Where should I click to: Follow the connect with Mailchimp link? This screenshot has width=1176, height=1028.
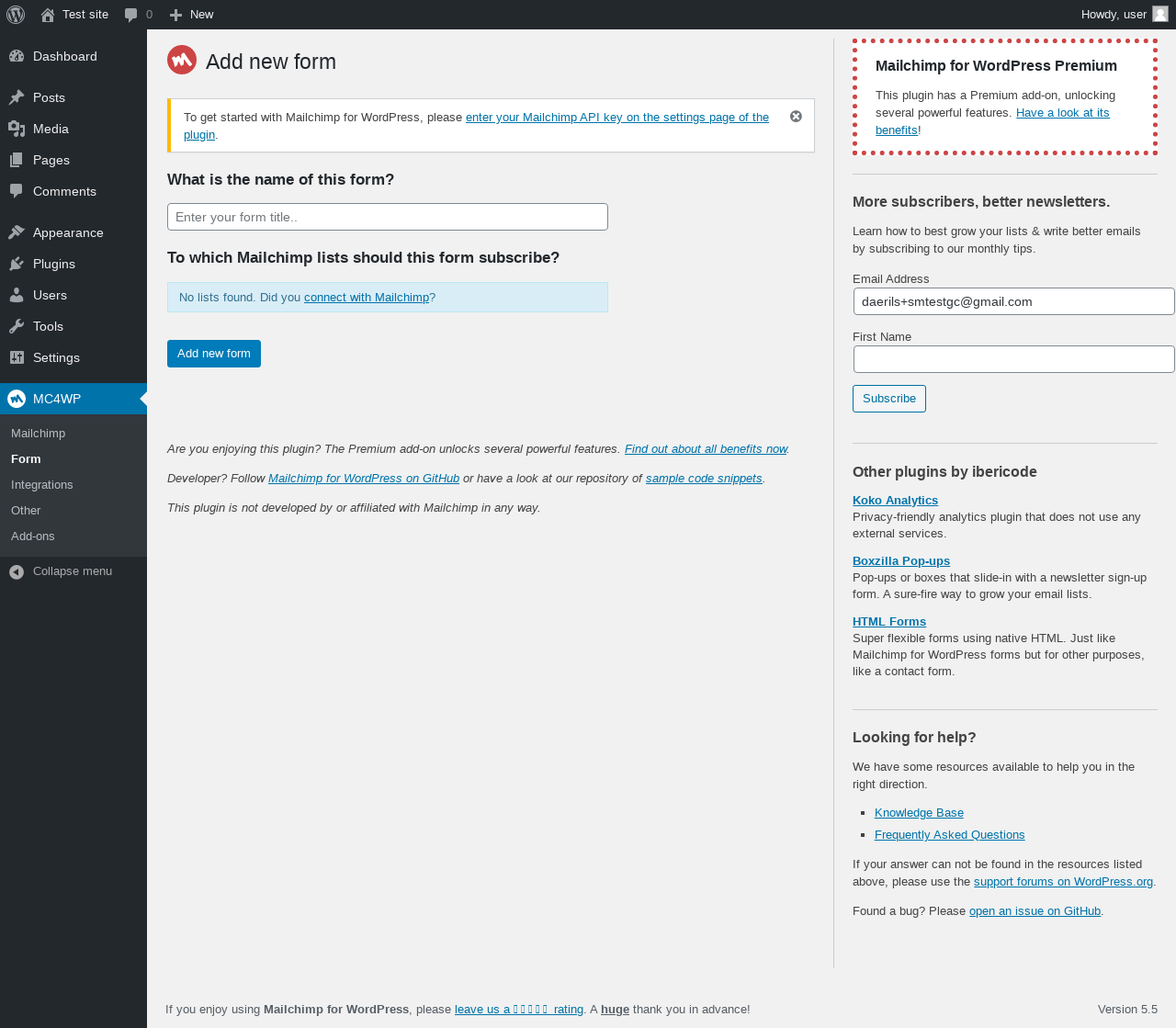coord(367,298)
